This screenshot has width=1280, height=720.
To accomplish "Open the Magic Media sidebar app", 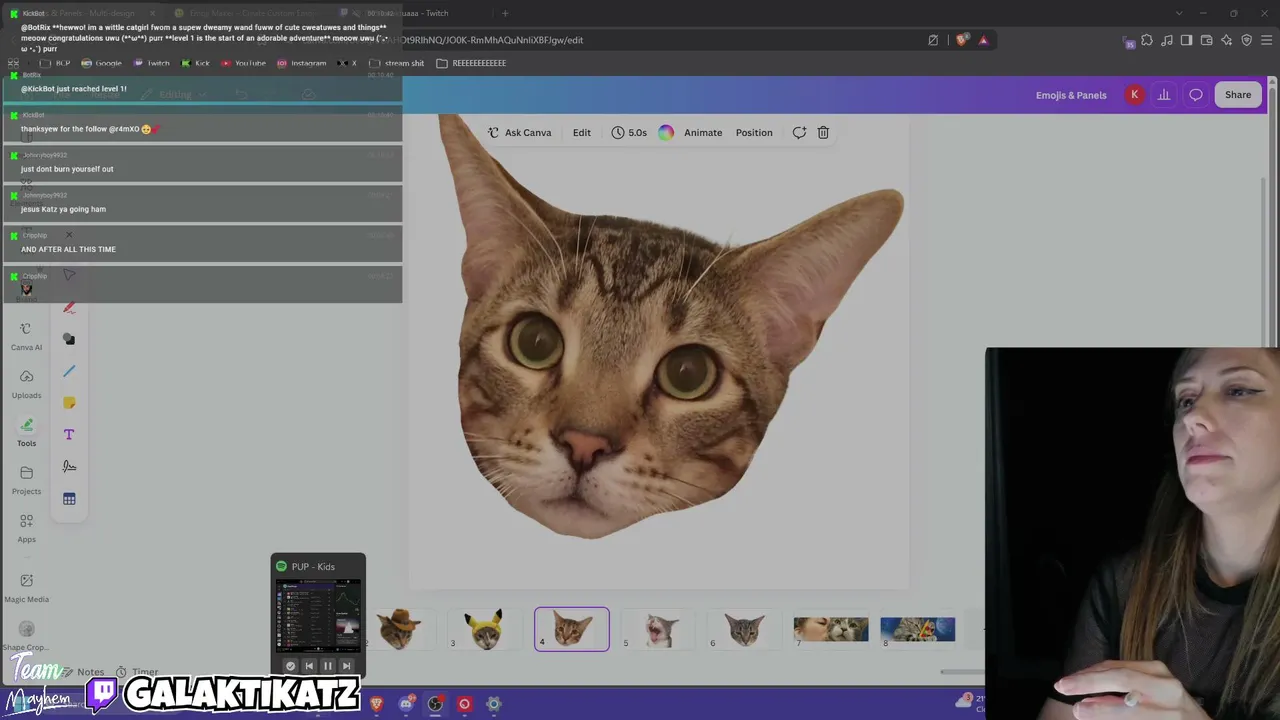I will pyautogui.click(x=26, y=587).
